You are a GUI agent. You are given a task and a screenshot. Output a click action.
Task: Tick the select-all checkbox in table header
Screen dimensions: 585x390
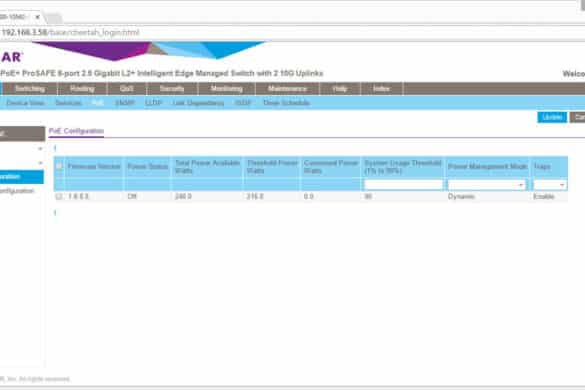(x=59, y=166)
